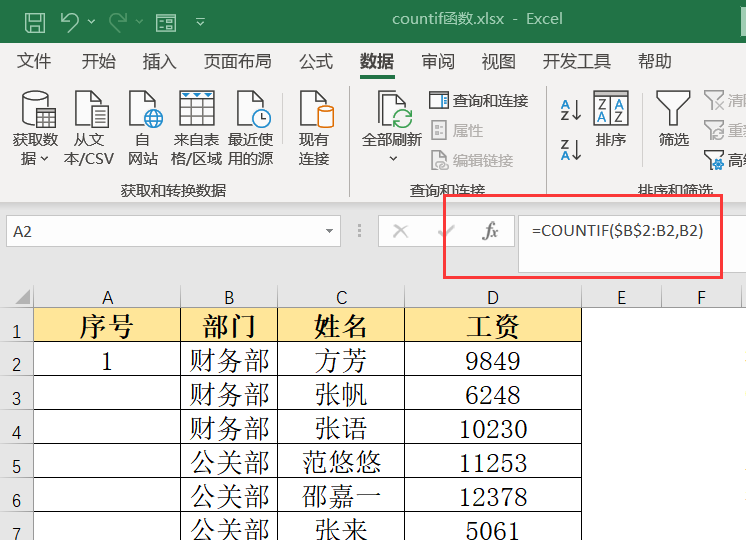The image size is (746, 540).
Task: Select column C header
Action: 341,297
